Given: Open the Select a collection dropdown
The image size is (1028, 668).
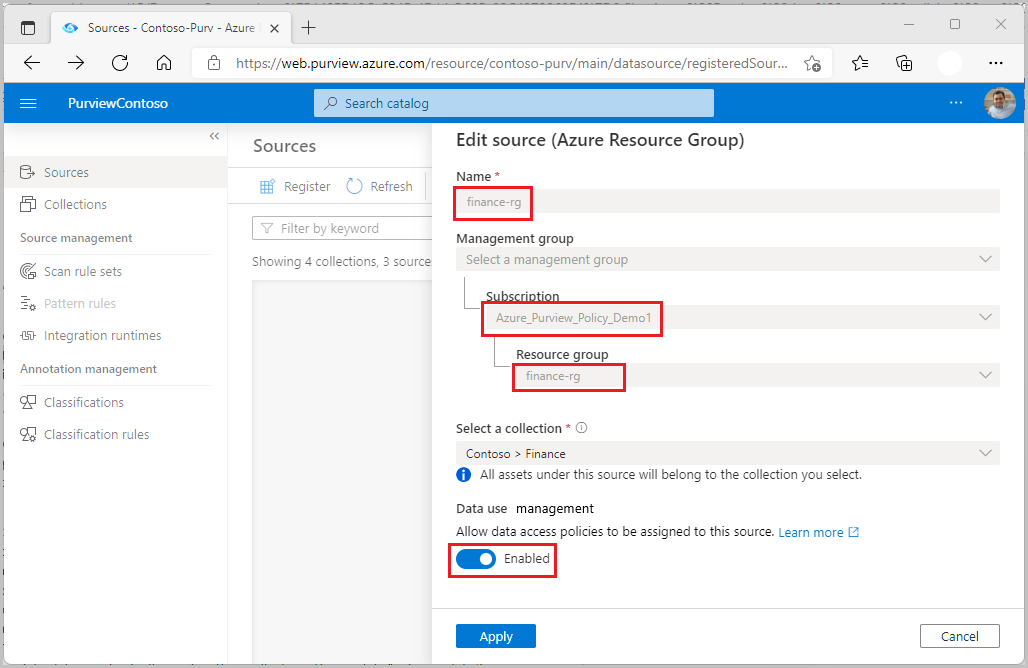Looking at the screenshot, I should pos(986,452).
